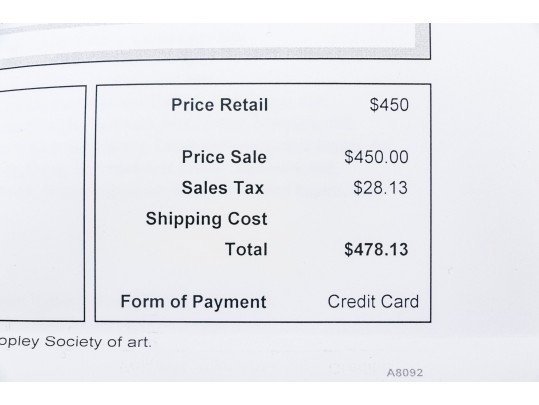Click the Shipping Cost label
539x405 pixels.
pyautogui.click(x=207, y=219)
